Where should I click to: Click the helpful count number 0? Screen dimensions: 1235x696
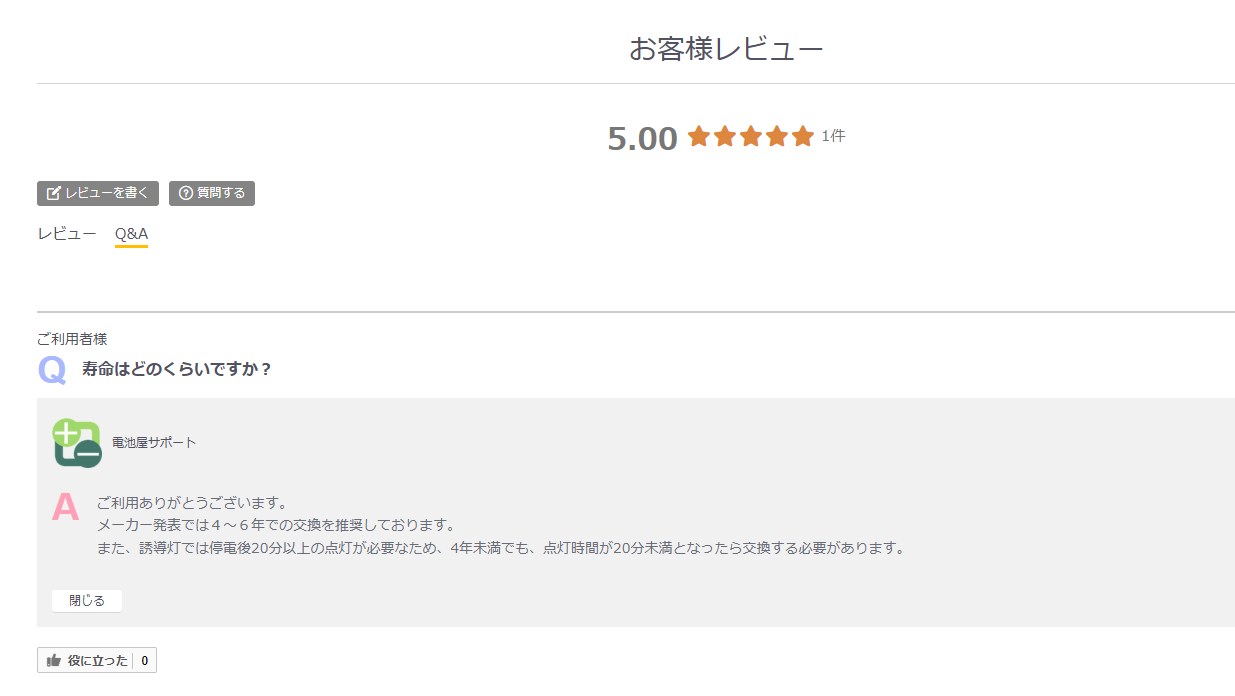(x=144, y=661)
